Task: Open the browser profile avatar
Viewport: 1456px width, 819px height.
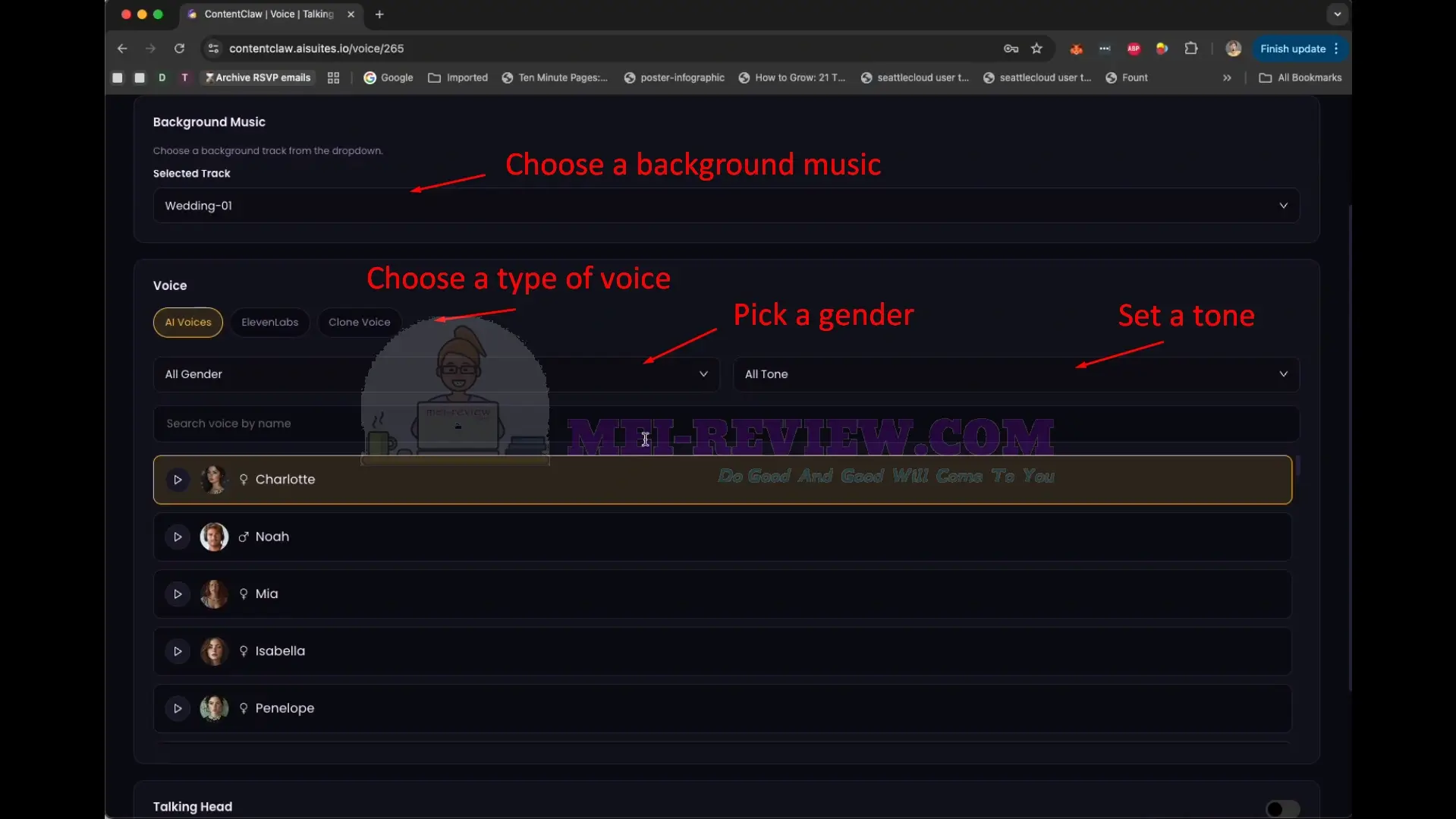Action: [1233, 49]
